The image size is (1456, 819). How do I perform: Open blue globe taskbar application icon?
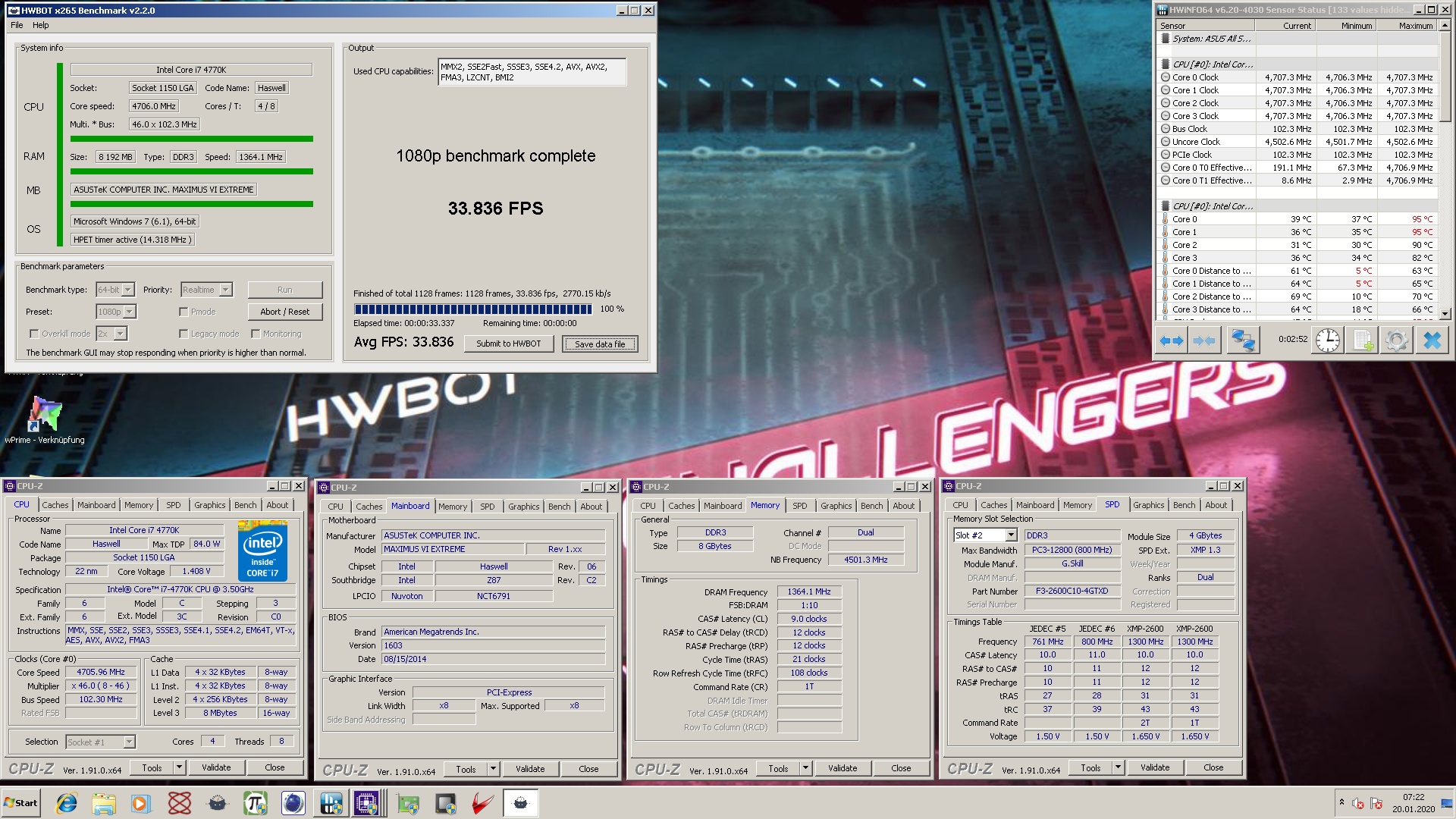click(x=293, y=803)
